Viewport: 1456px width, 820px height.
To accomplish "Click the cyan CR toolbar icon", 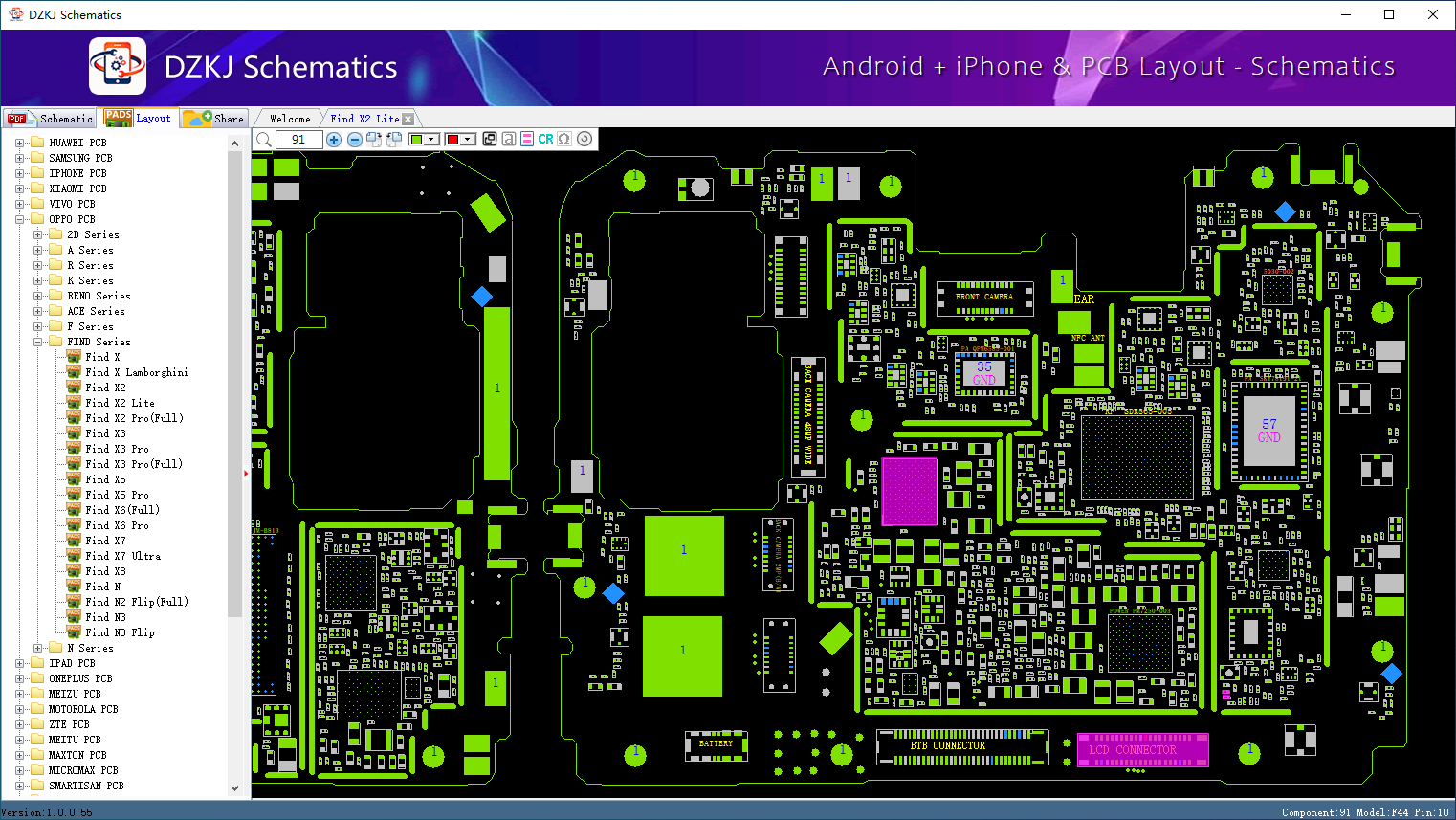I will point(545,139).
